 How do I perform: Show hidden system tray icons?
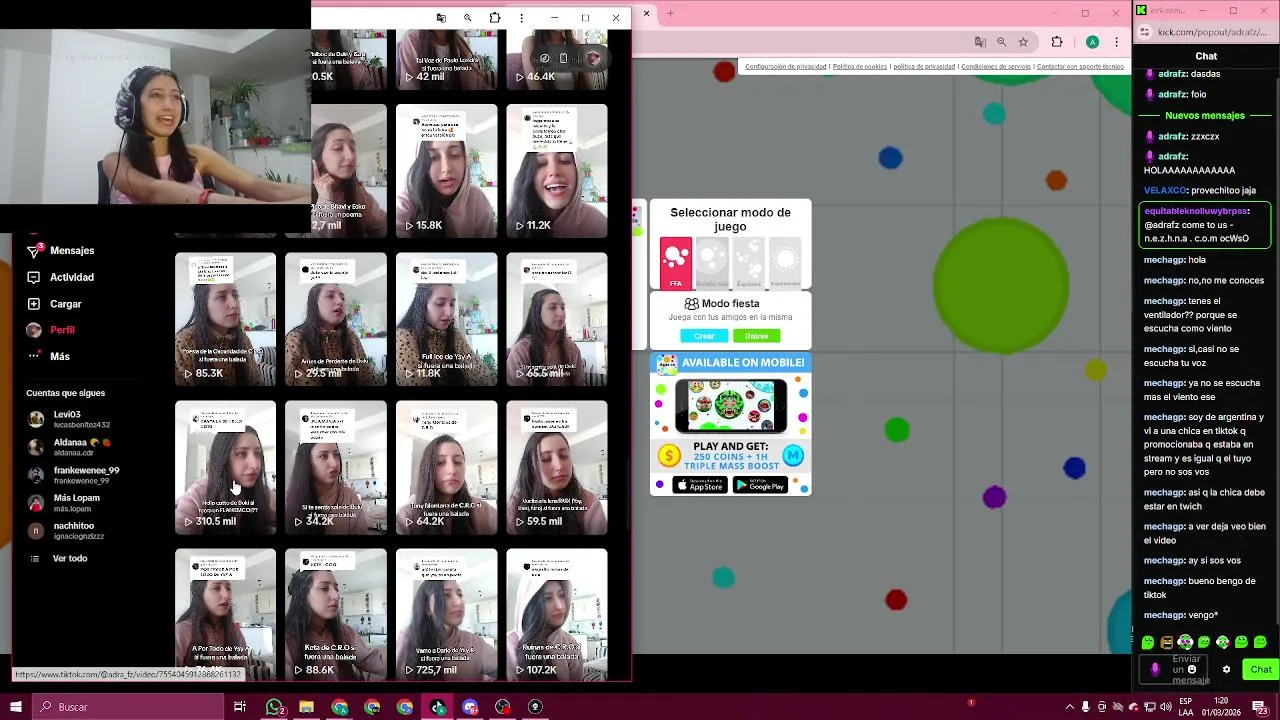1069,707
